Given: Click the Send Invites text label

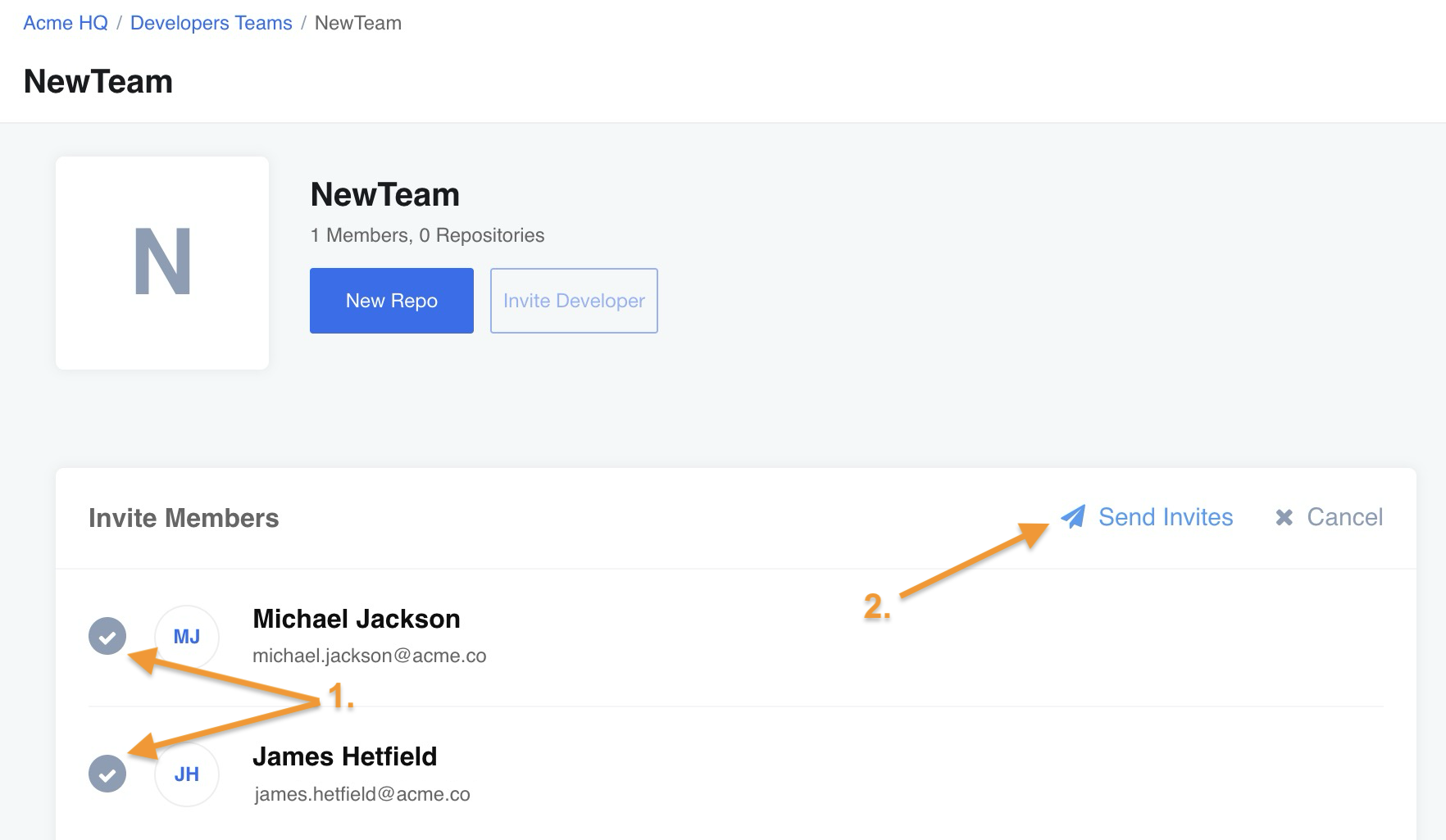Looking at the screenshot, I should [1165, 517].
